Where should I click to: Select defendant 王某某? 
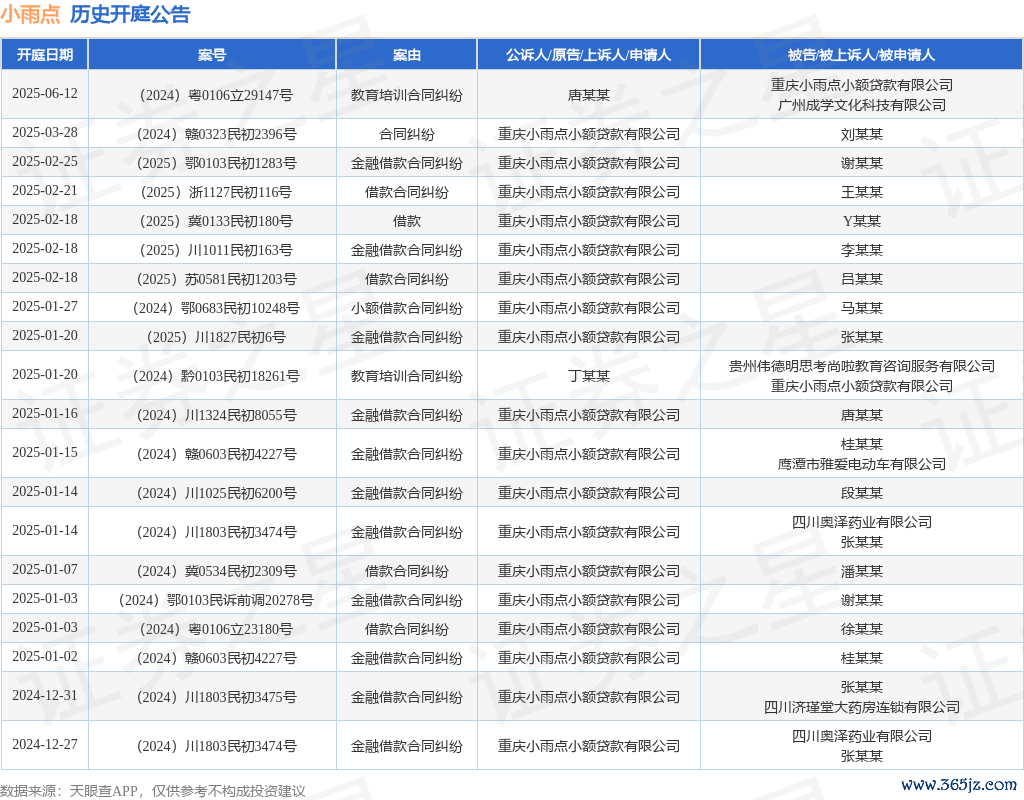[861, 192]
